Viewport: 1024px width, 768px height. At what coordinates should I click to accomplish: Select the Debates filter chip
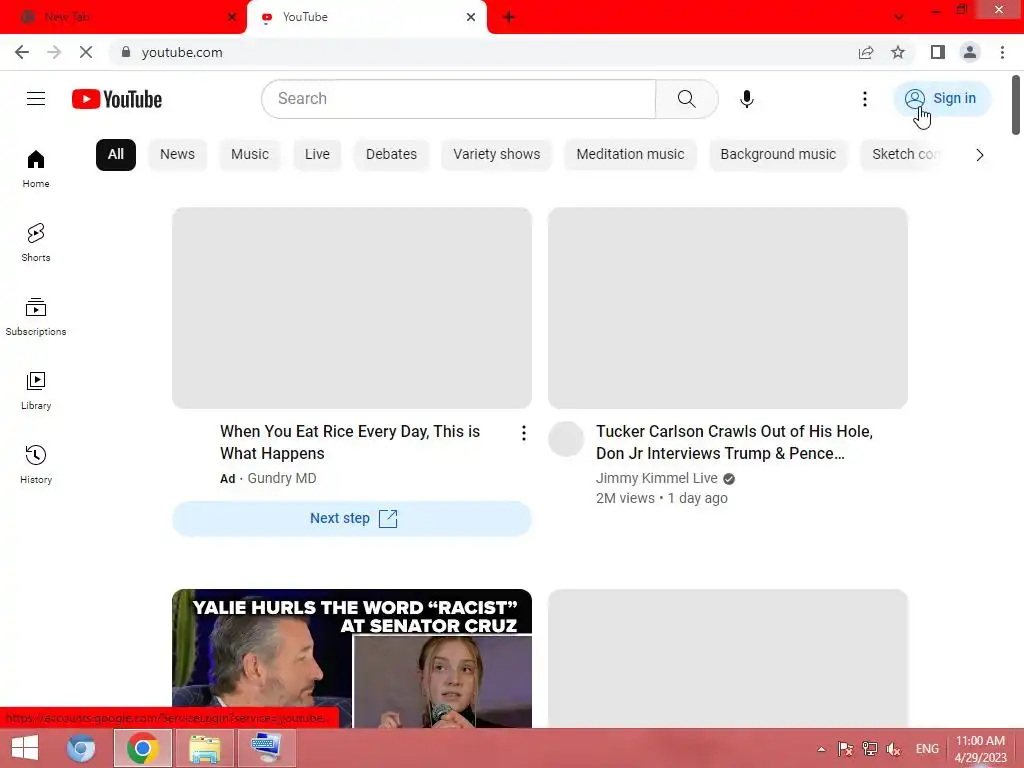pos(391,155)
